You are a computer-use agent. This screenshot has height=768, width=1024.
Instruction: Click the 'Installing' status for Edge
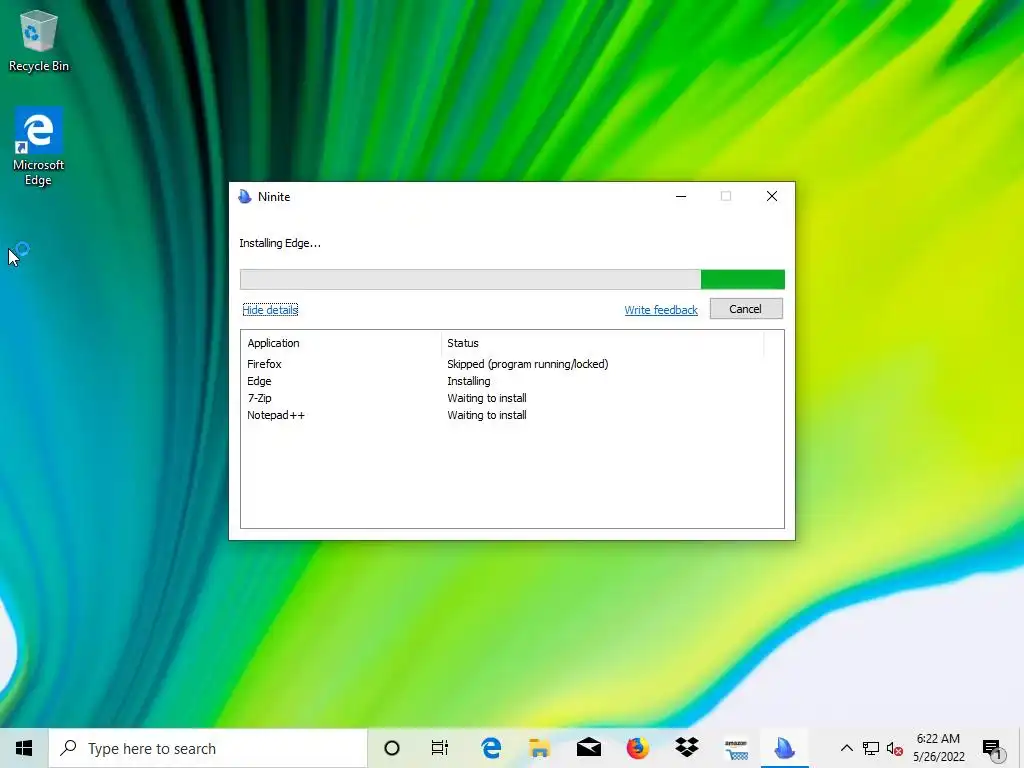tap(469, 381)
